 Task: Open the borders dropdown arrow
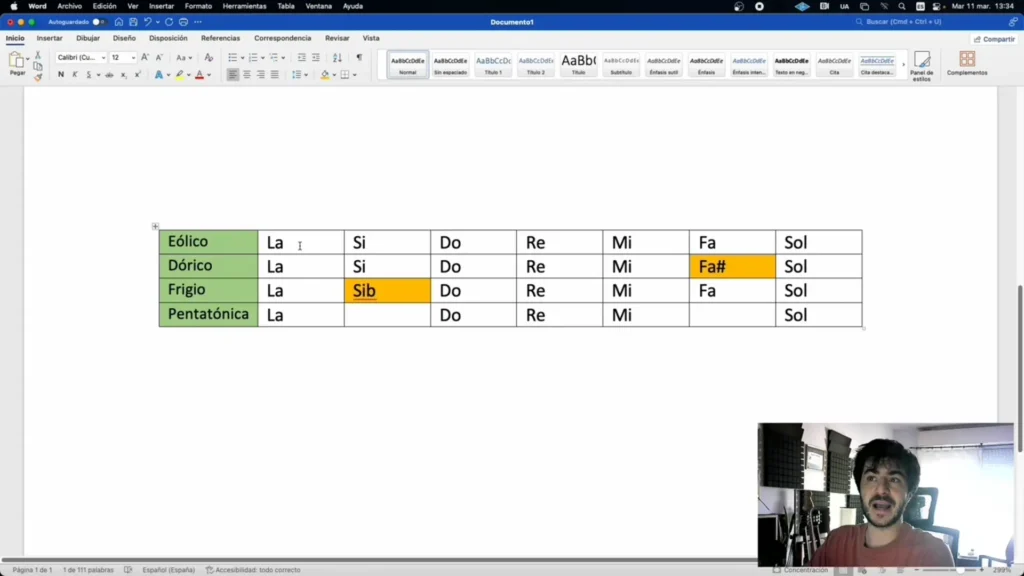(355, 75)
